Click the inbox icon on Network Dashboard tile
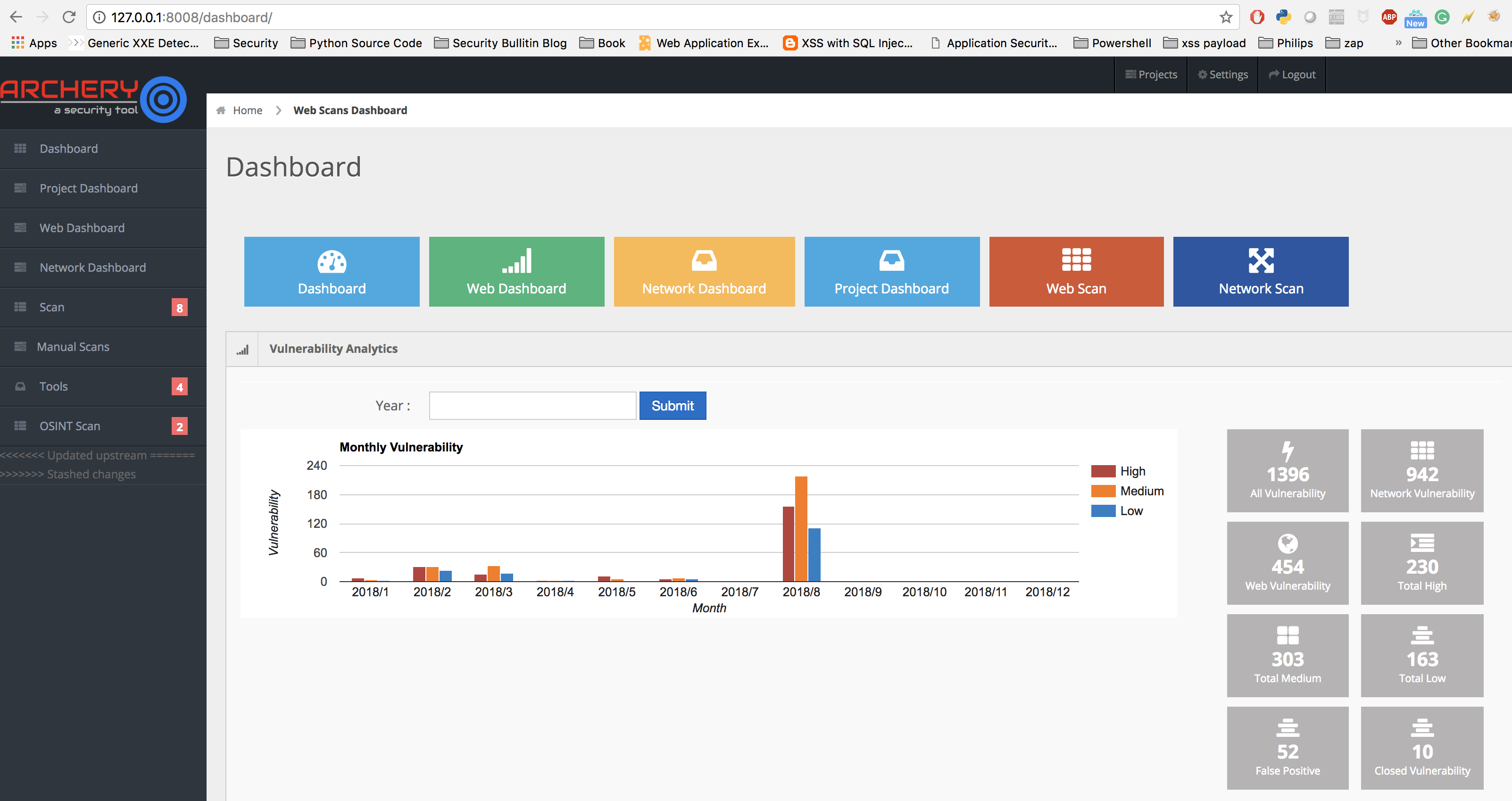This screenshot has height=801, width=1512. coord(704,260)
